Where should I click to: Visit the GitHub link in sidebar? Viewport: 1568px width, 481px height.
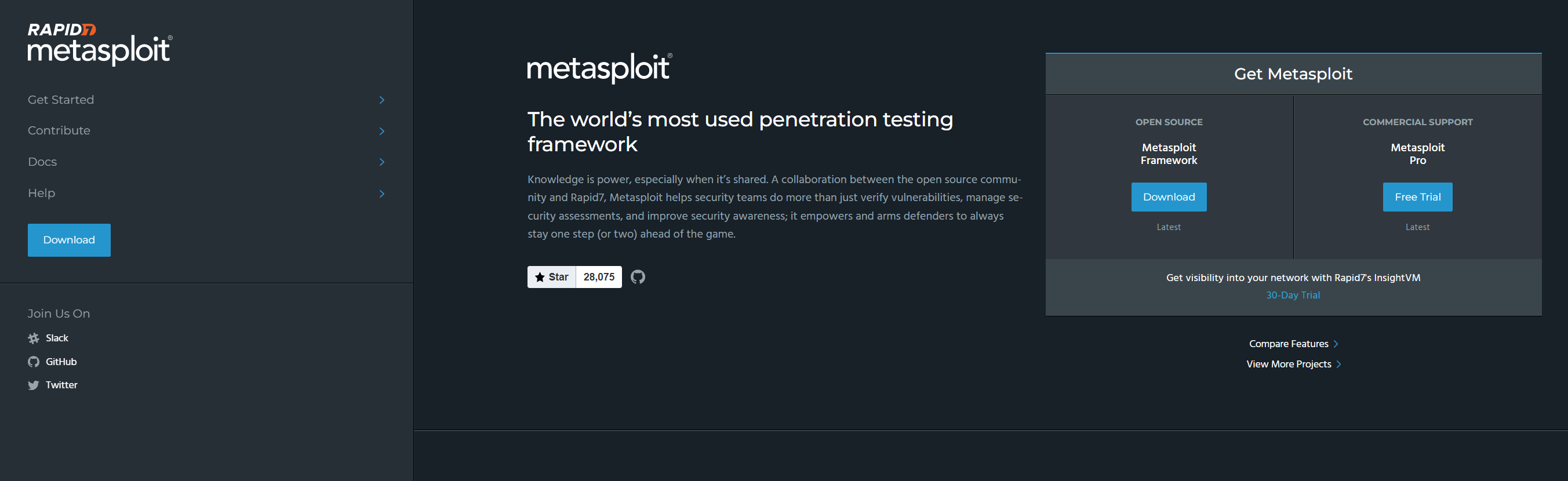(61, 362)
